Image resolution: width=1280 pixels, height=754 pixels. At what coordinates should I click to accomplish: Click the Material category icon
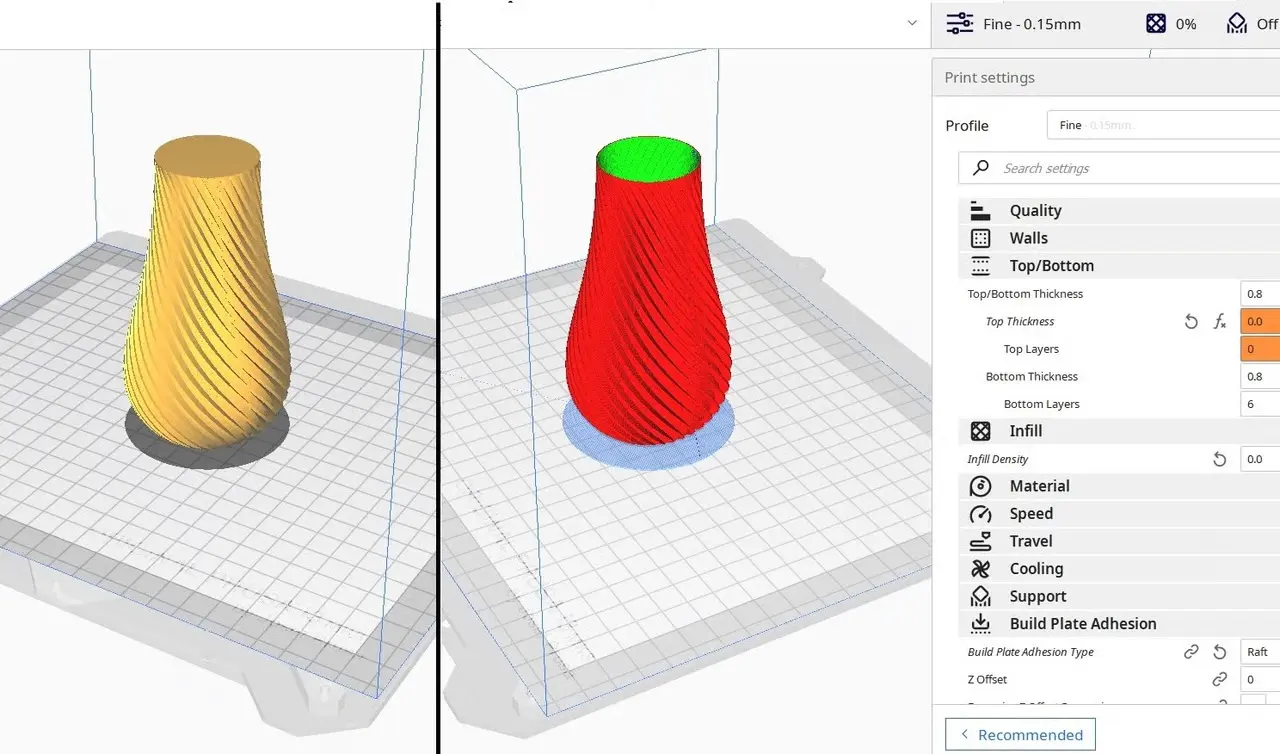coord(980,486)
